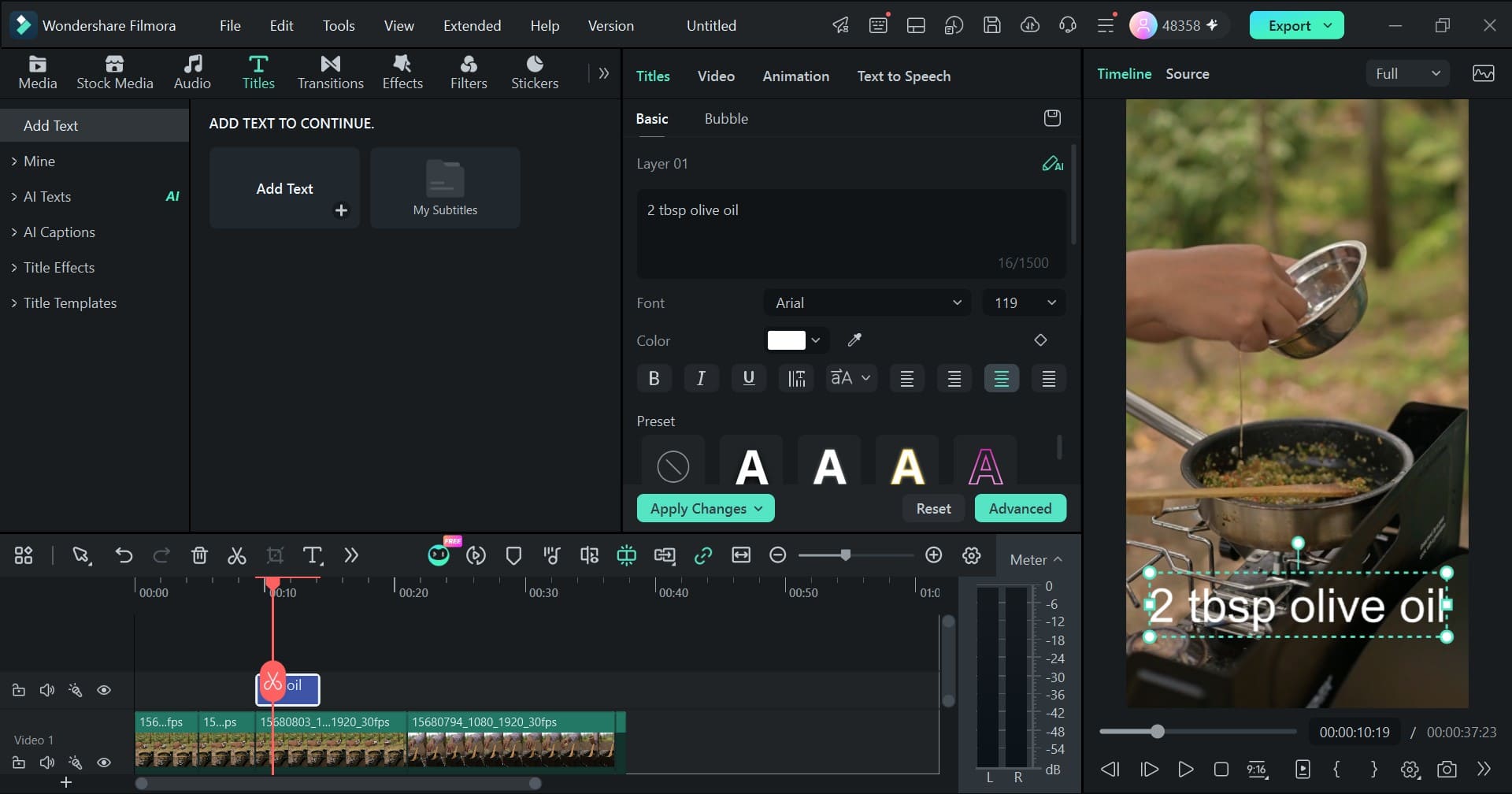Click the Advanced button
This screenshot has height=794, width=1512.
[x=1021, y=508]
